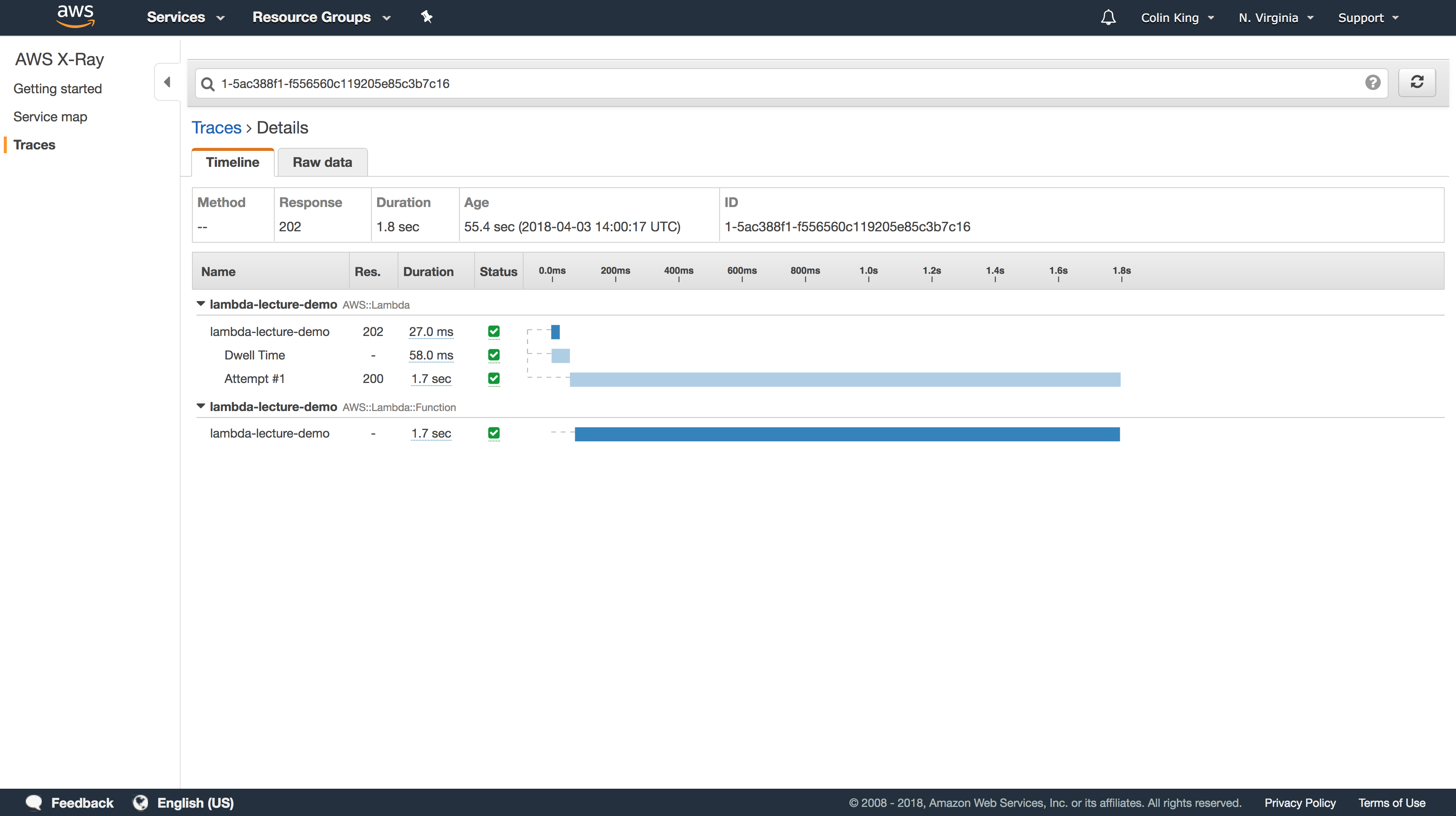
Task: Click the AWS logo home icon
Action: point(75,16)
